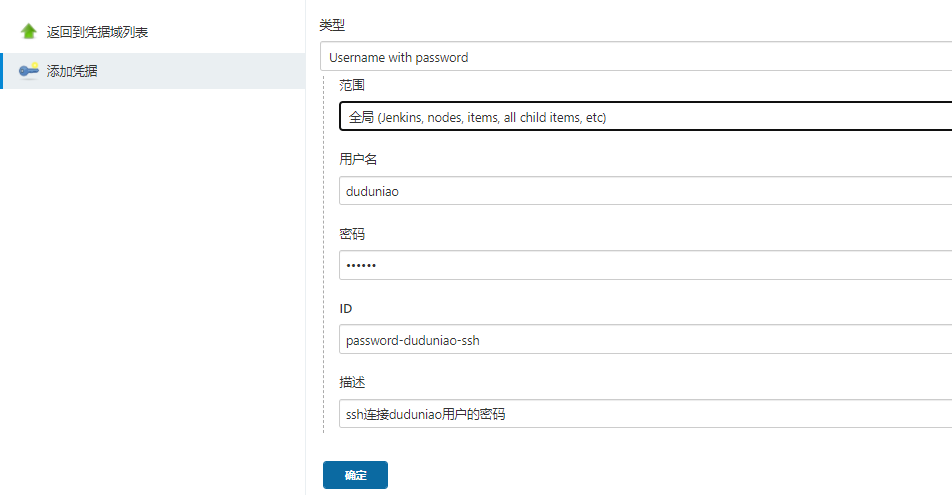The width and height of the screenshot is (952, 495).
Task: Click the 类型 label above the dropdown
Action: pos(332,24)
